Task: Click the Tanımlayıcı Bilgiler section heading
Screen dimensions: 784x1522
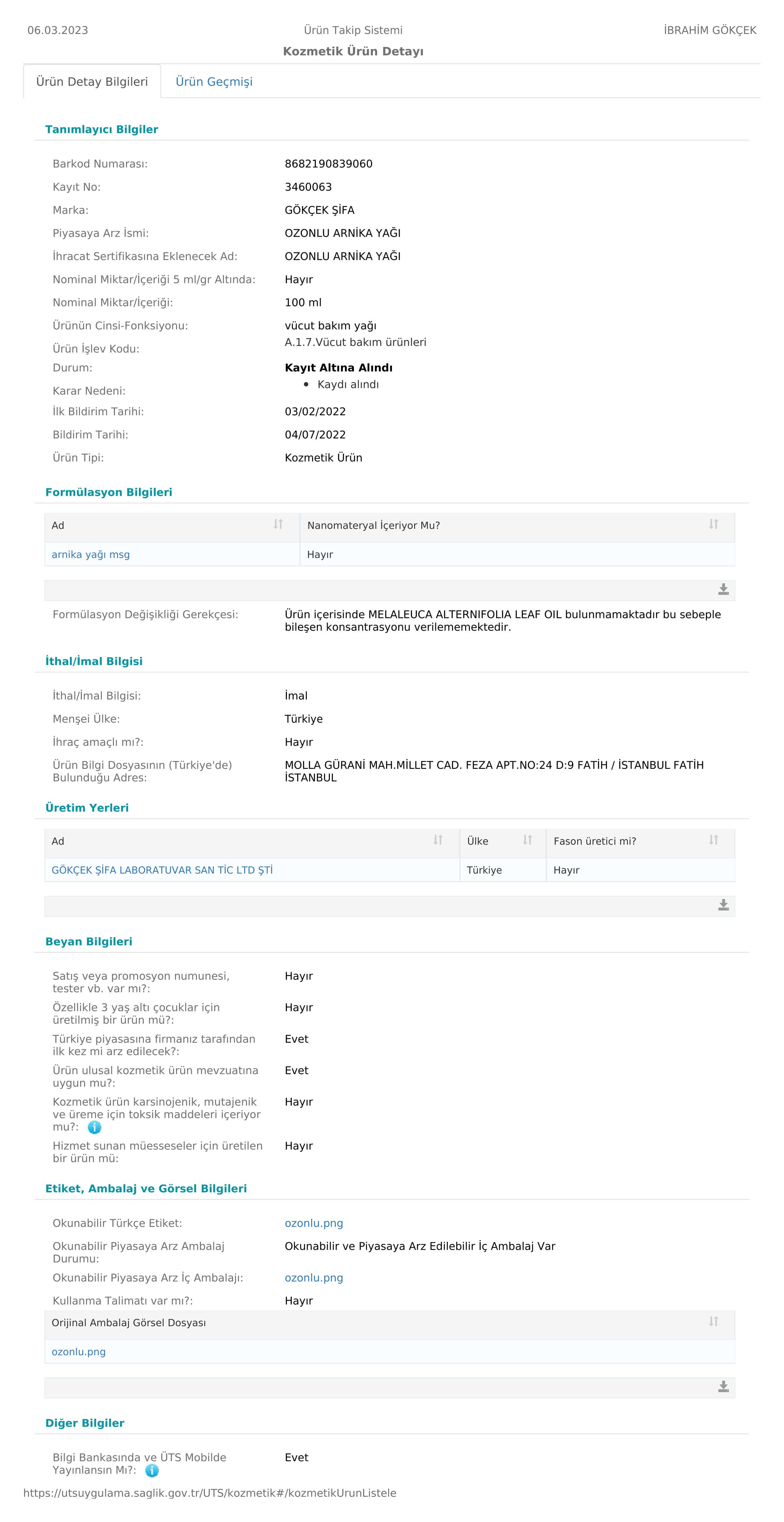Action: (x=101, y=129)
